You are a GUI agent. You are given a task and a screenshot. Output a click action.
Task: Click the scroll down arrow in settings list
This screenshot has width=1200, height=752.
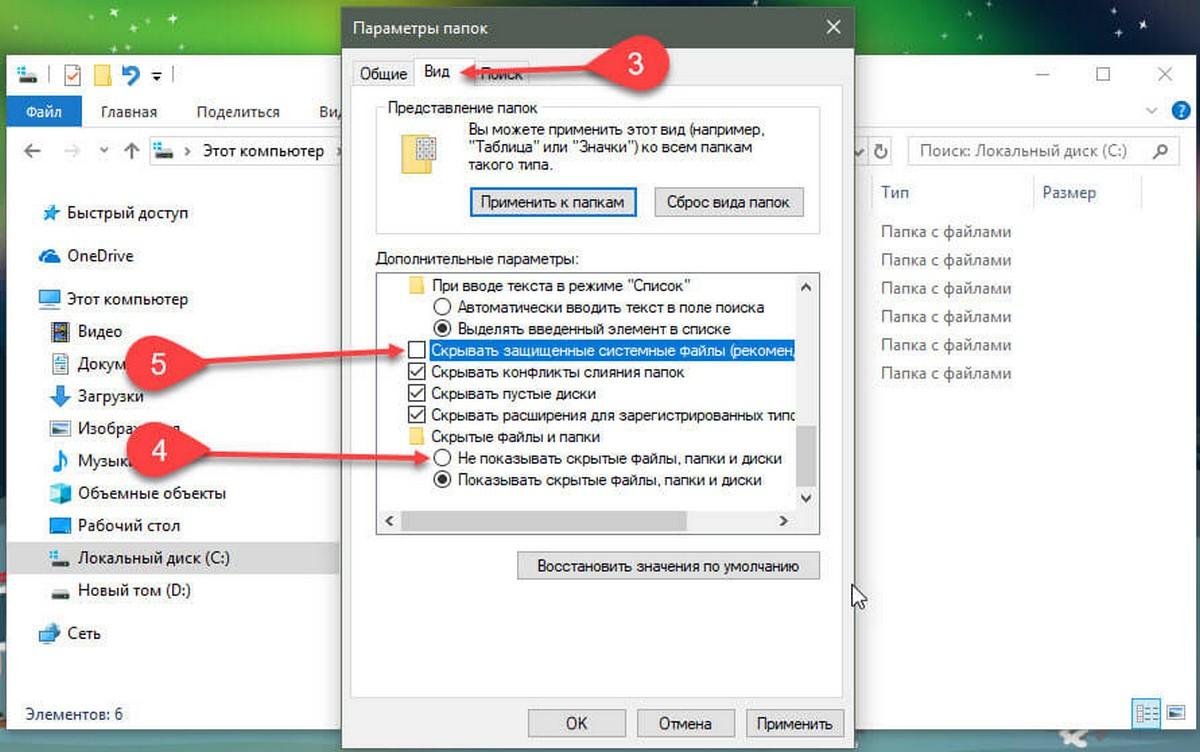pyautogui.click(x=808, y=496)
